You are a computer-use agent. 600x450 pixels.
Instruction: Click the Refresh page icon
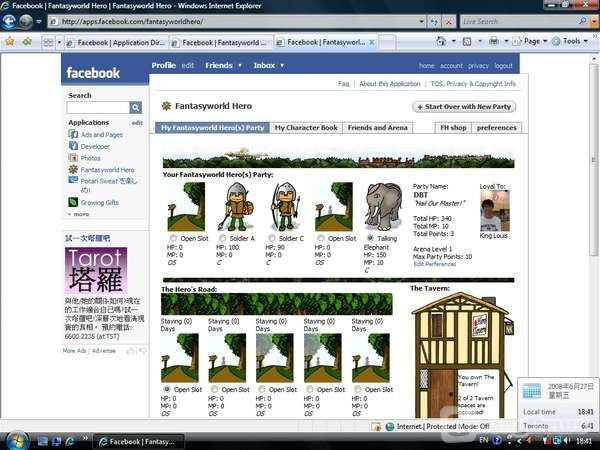[x=434, y=21]
